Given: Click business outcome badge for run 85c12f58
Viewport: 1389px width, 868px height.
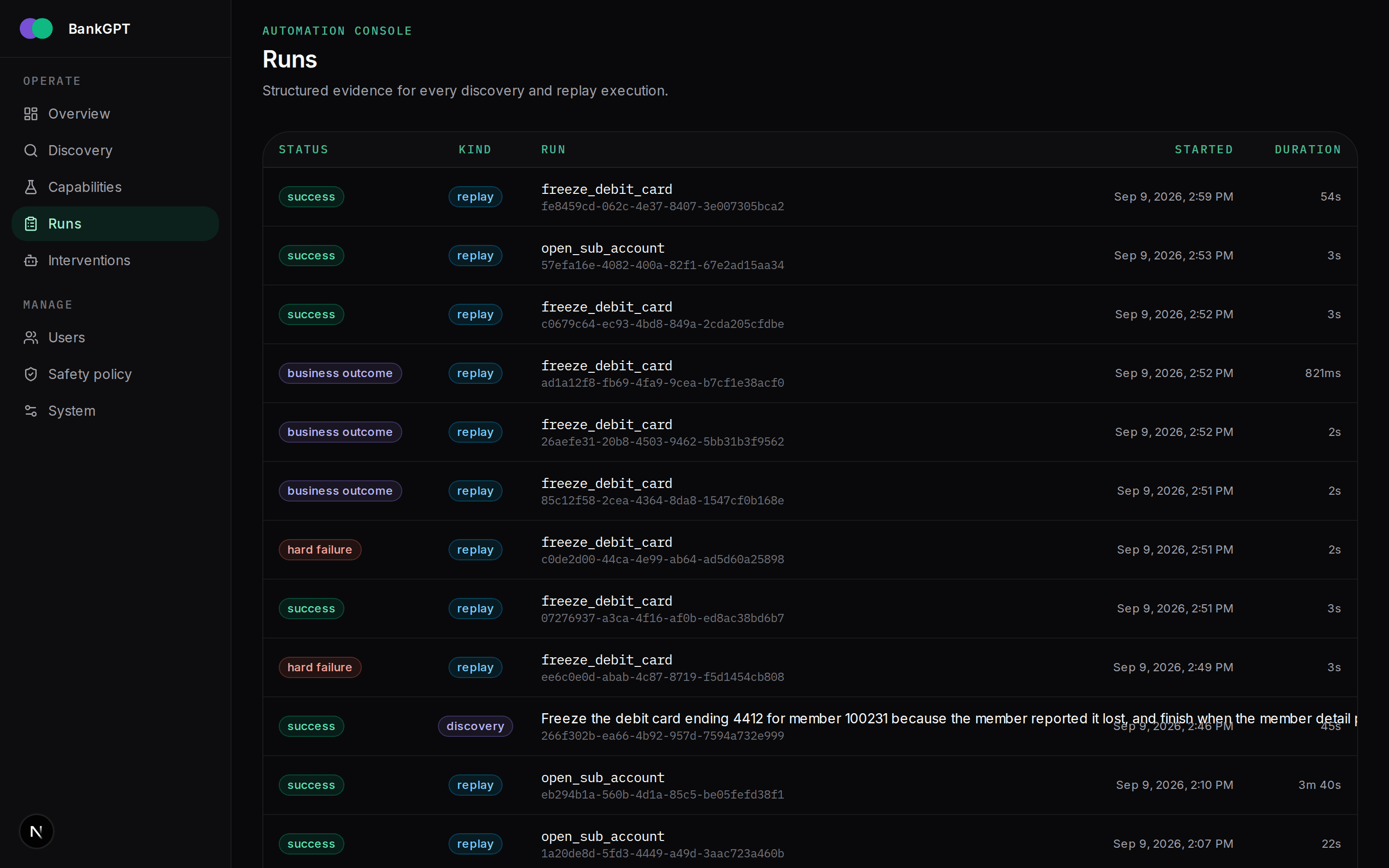Looking at the screenshot, I should click(340, 491).
